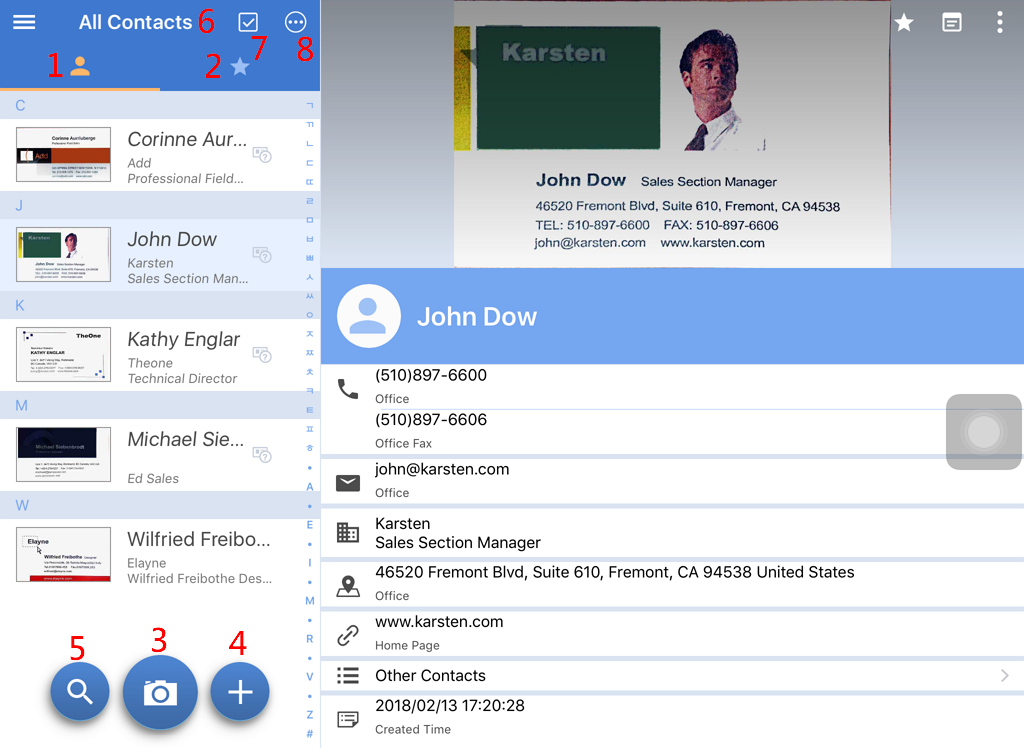
Task: Open the hamburger menu
Action: 24,22
